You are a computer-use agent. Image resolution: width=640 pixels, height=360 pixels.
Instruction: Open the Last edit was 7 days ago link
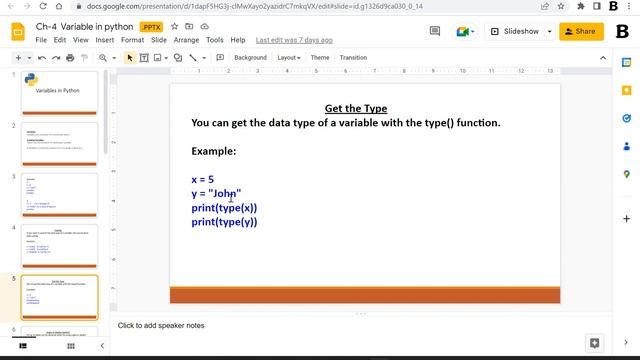(294, 40)
